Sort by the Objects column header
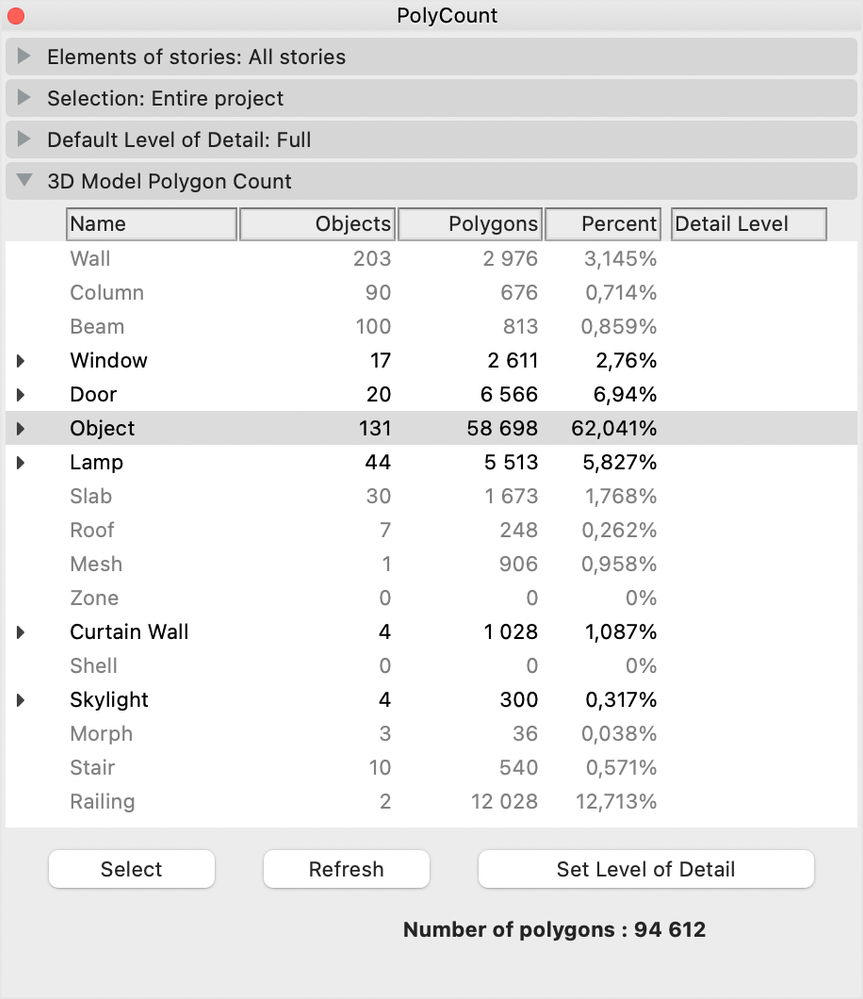The width and height of the screenshot is (863, 999). (319, 224)
